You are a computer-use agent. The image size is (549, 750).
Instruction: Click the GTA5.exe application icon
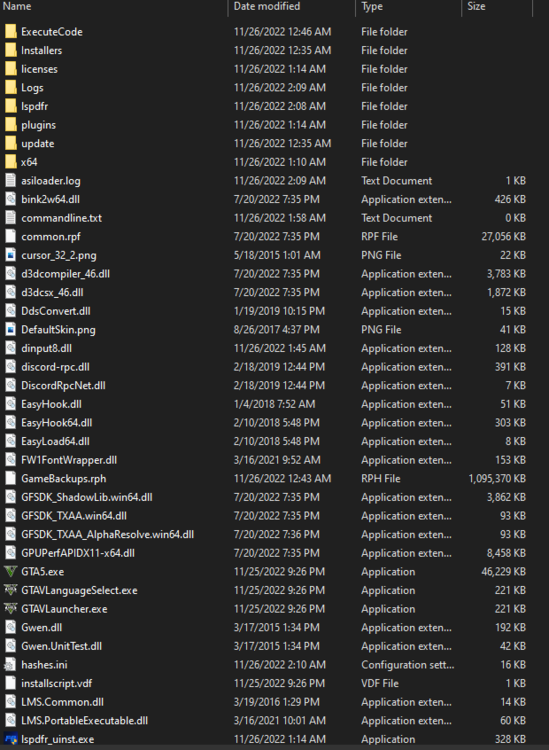click(11, 572)
